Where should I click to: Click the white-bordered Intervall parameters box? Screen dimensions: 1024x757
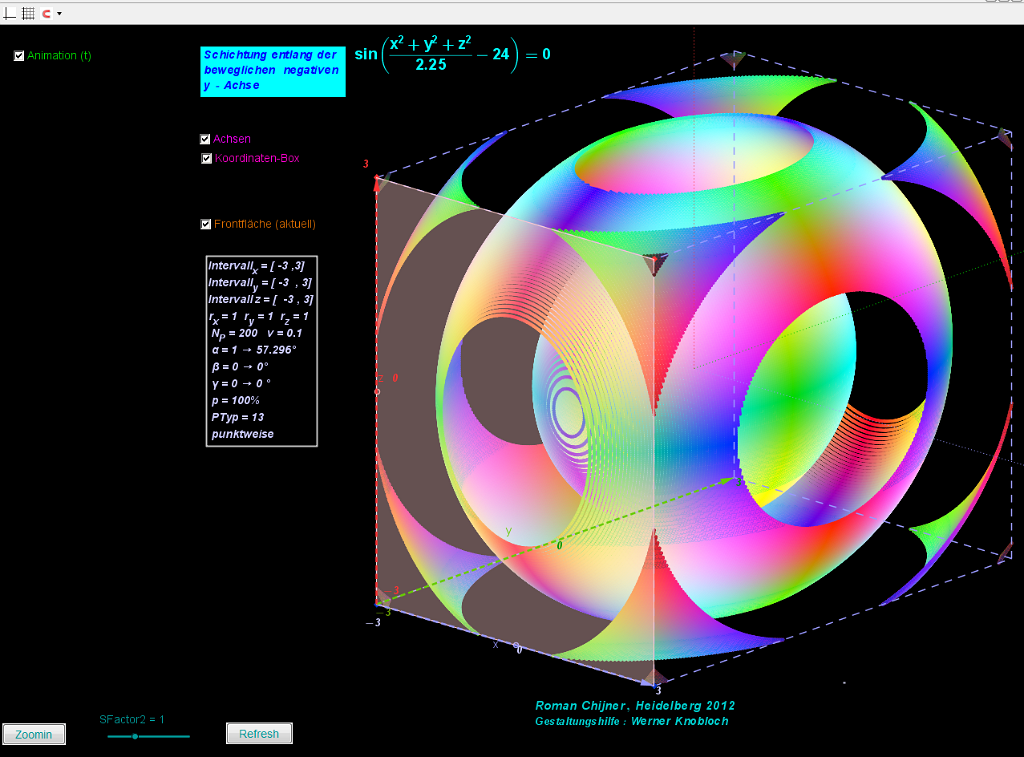[261, 350]
